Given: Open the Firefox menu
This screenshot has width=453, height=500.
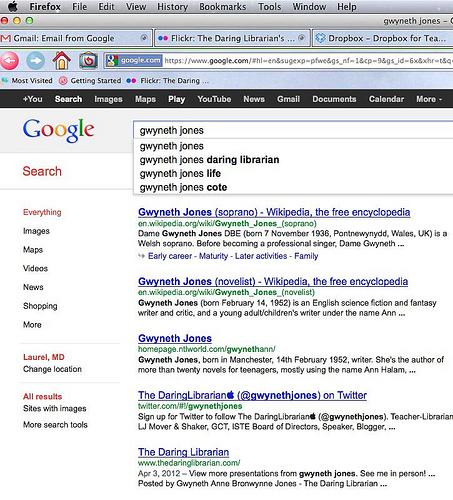Looking at the screenshot, I should (x=45, y=6).
